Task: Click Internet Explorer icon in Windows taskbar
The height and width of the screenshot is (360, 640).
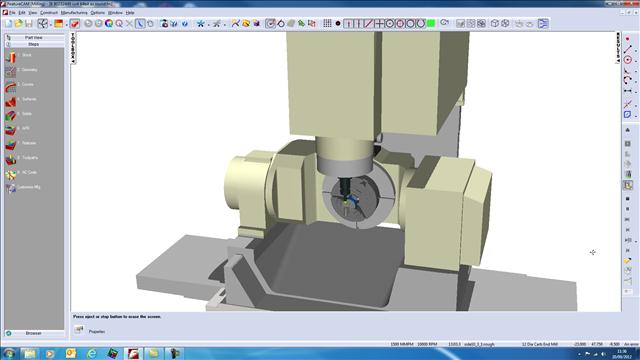Action: [91, 353]
